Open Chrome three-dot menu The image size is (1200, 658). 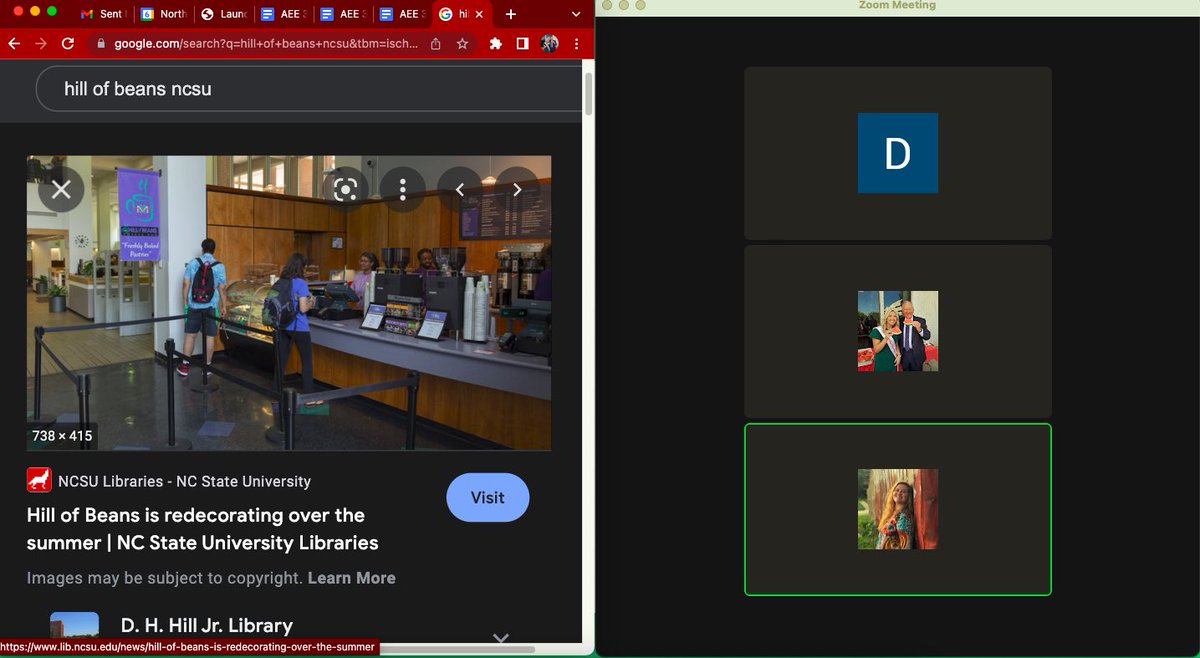tap(577, 44)
